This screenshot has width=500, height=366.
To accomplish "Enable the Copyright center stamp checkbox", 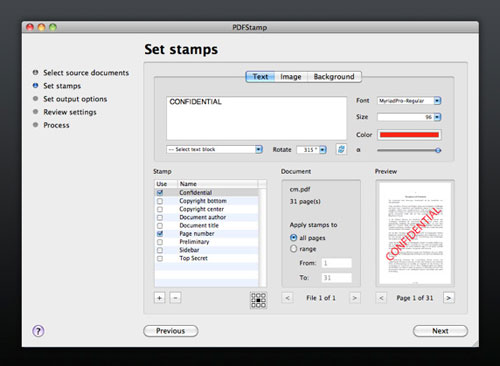I will pyautogui.click(x=160, y=209).
